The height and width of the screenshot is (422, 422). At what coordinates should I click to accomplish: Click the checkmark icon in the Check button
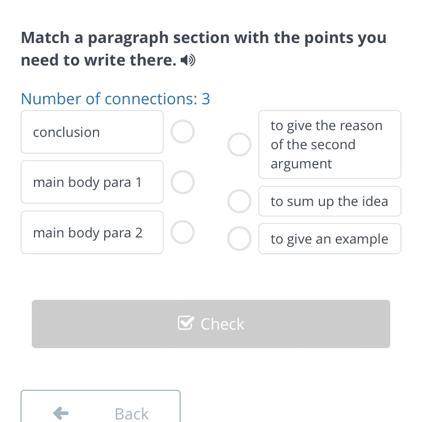pos(185,323)
